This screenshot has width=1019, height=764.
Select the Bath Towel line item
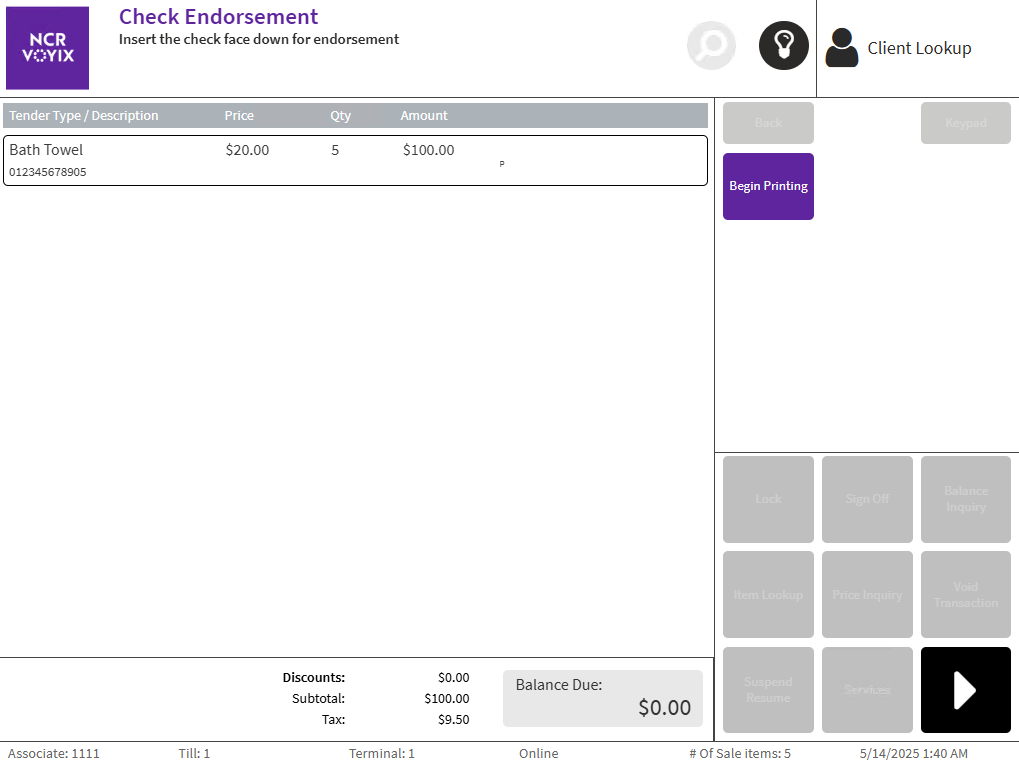(x=355, y=160)
